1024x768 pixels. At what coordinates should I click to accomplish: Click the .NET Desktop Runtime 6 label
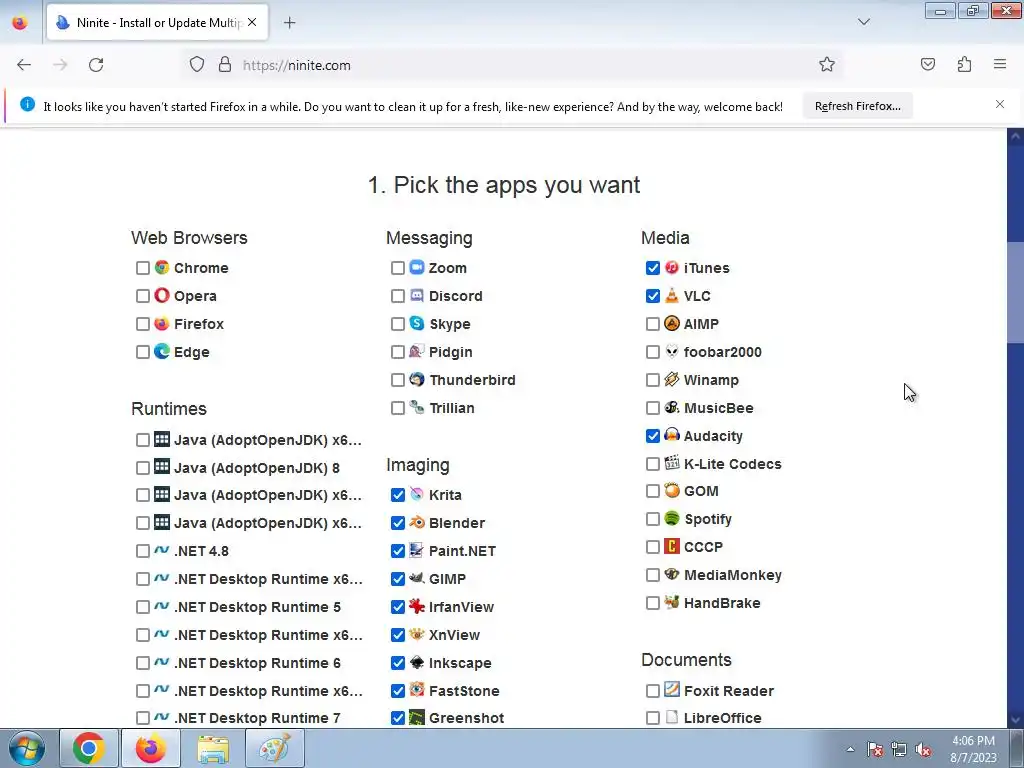[x=257, y=663]
